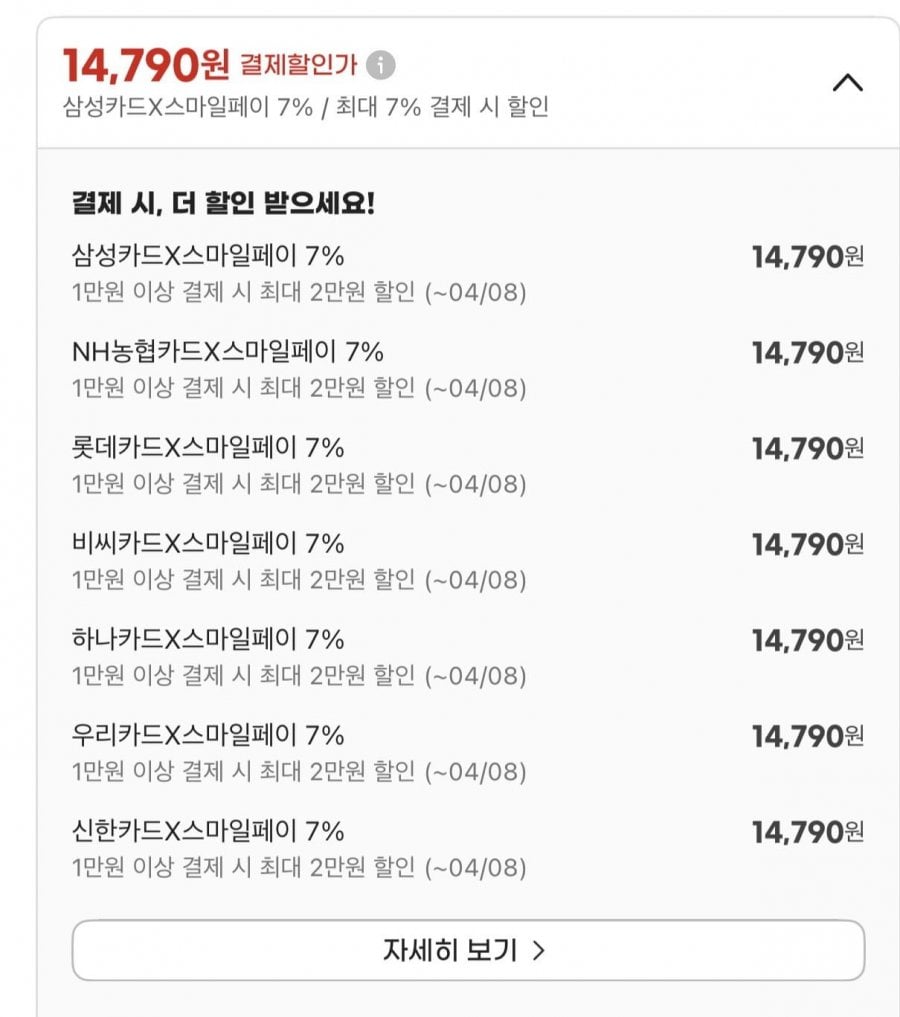Viewport: 900px width, 1017px height.
Task: Collapse the payment discount panel chevron
Action: pyautogui.click(x=847, y=83)
